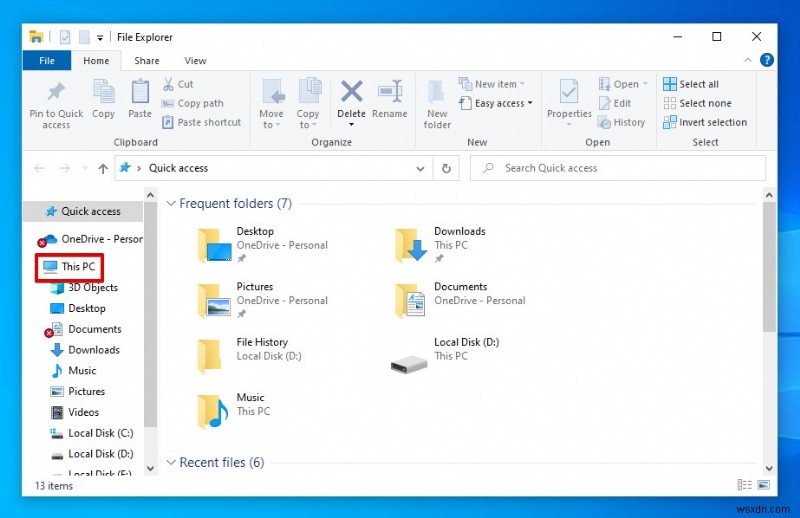Click Pin to Quick access icon
Viewport: 800px width, 518px height.
[x=56, y=92]
